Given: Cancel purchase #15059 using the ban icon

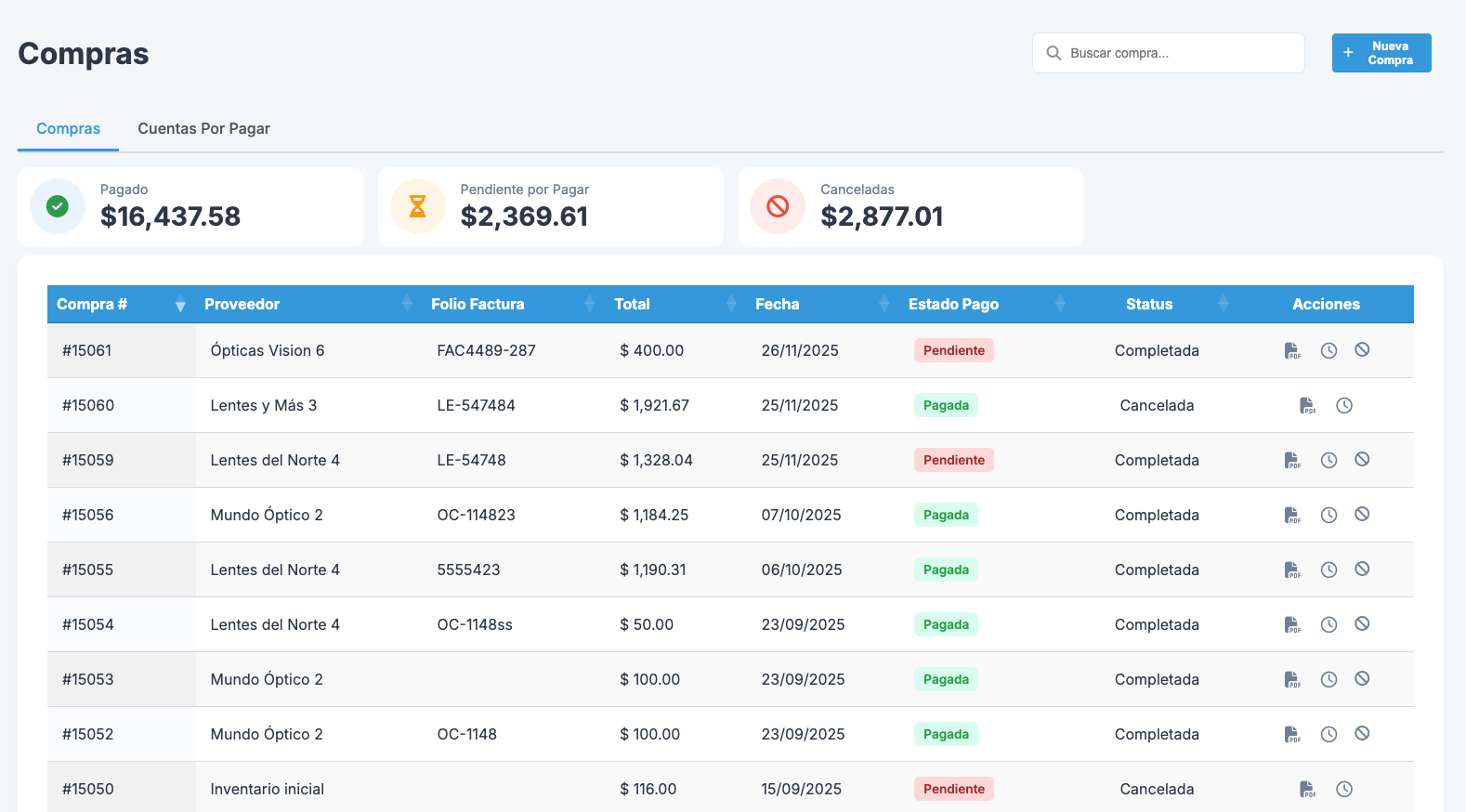Looking at the screenshot, I should (1362, 460).
